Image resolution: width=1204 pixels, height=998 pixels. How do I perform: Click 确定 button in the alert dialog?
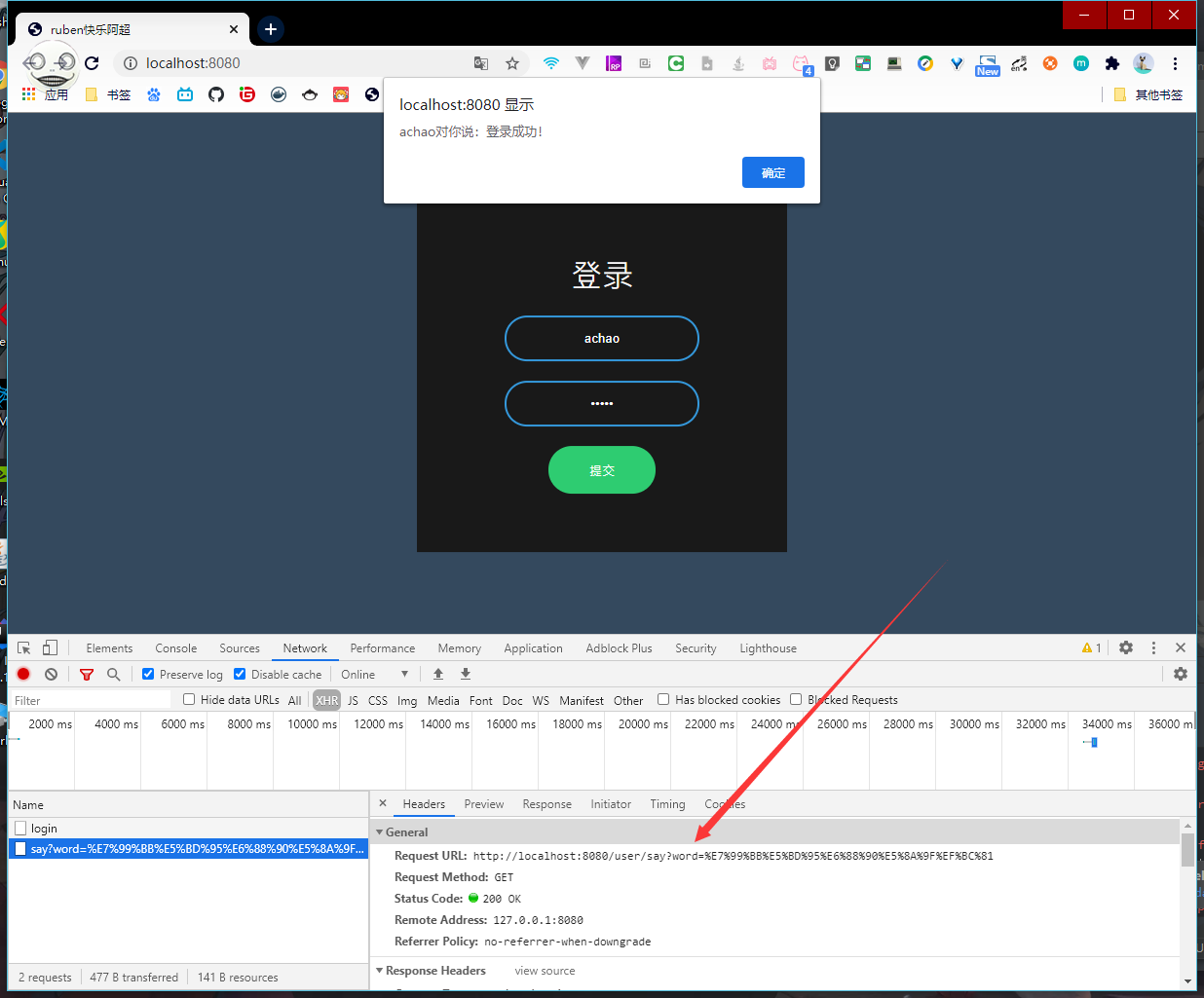pos(772,172)
